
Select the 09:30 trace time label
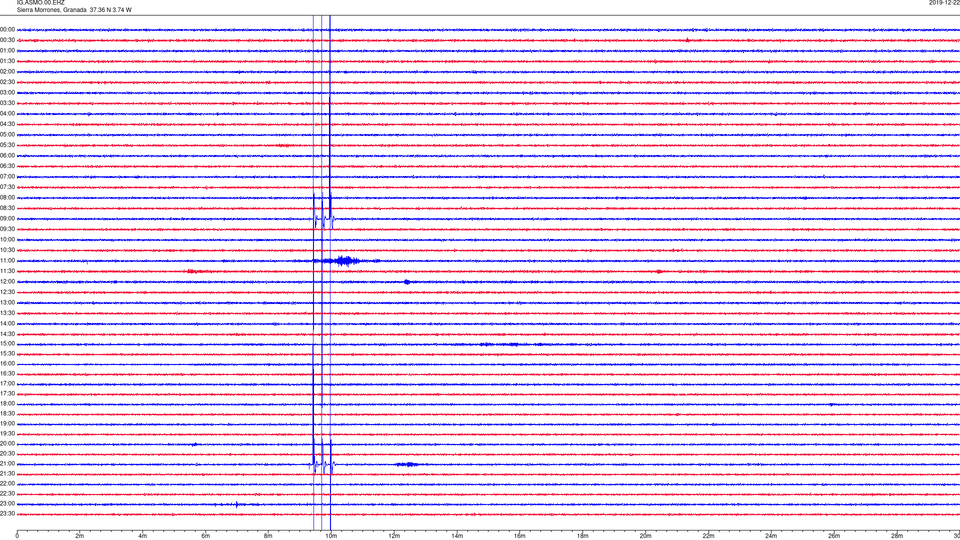(7, 229)
